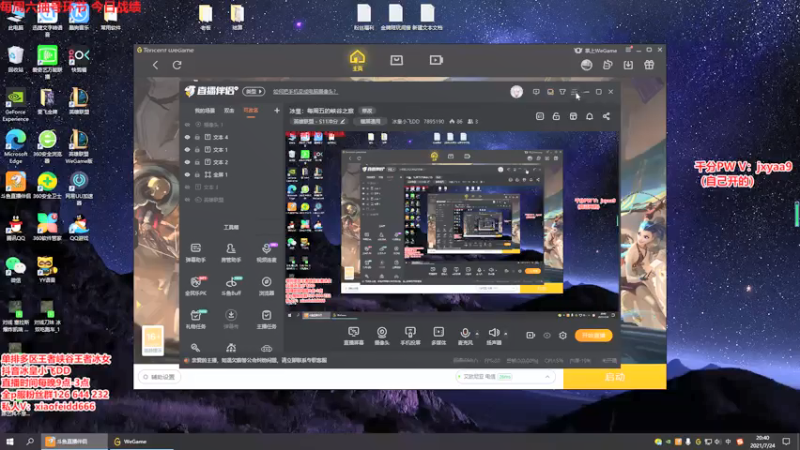Open the WeGame gift box icon
800x450 pixels.
coord(649,65)
